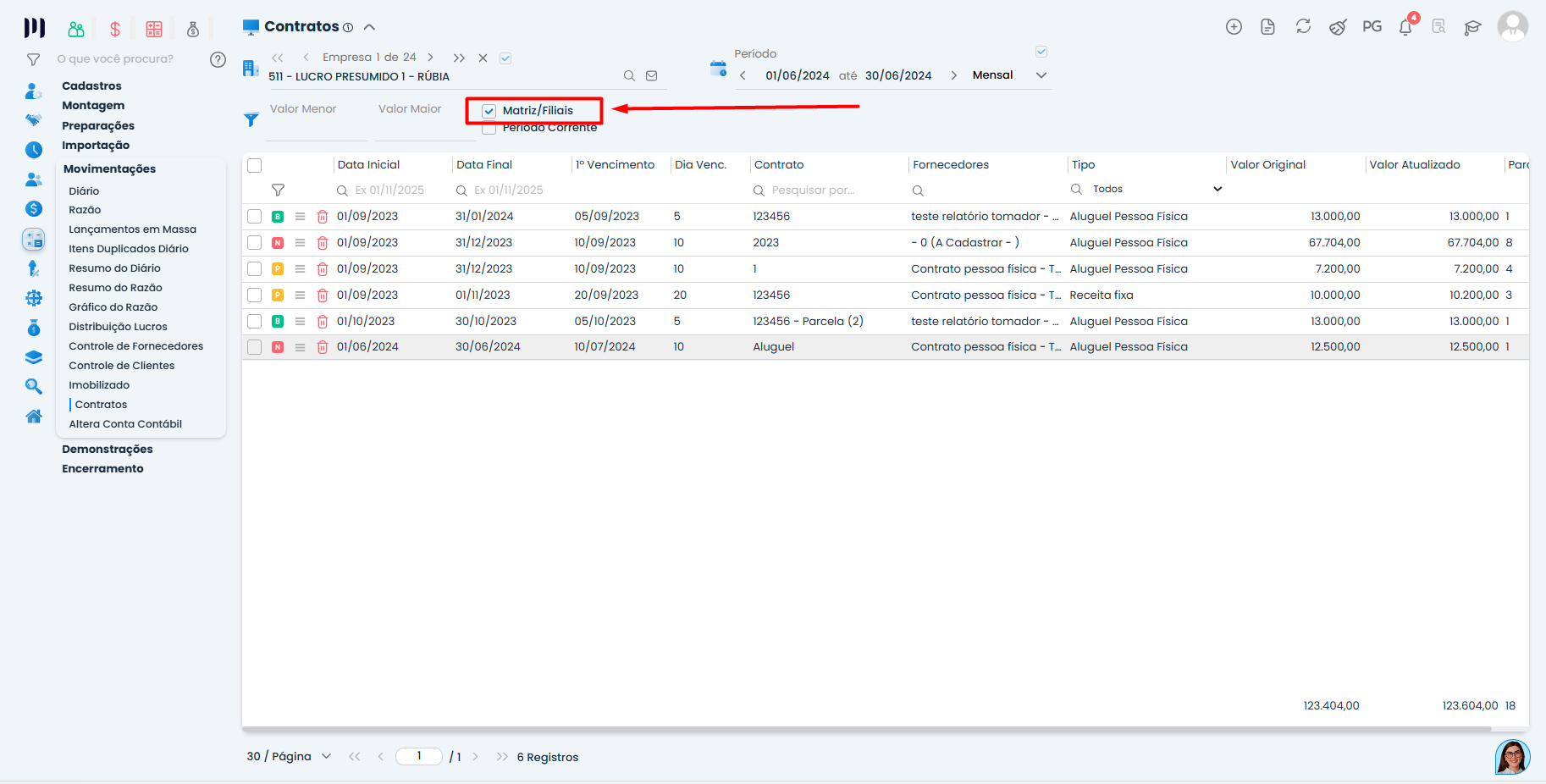Open the period calendar icon
The width and height of the screenshot is (1546, 784).
click(718, 69)
